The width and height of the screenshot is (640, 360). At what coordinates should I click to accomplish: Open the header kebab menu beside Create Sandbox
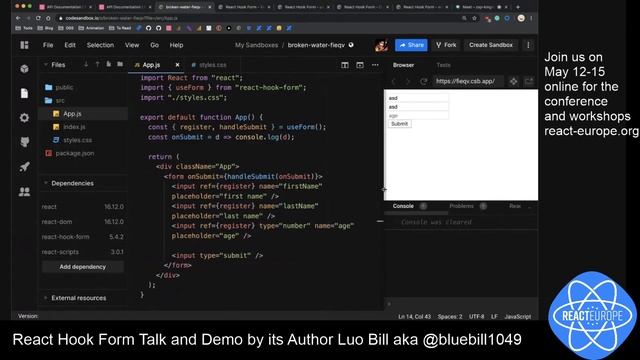(x=528, y=45)
